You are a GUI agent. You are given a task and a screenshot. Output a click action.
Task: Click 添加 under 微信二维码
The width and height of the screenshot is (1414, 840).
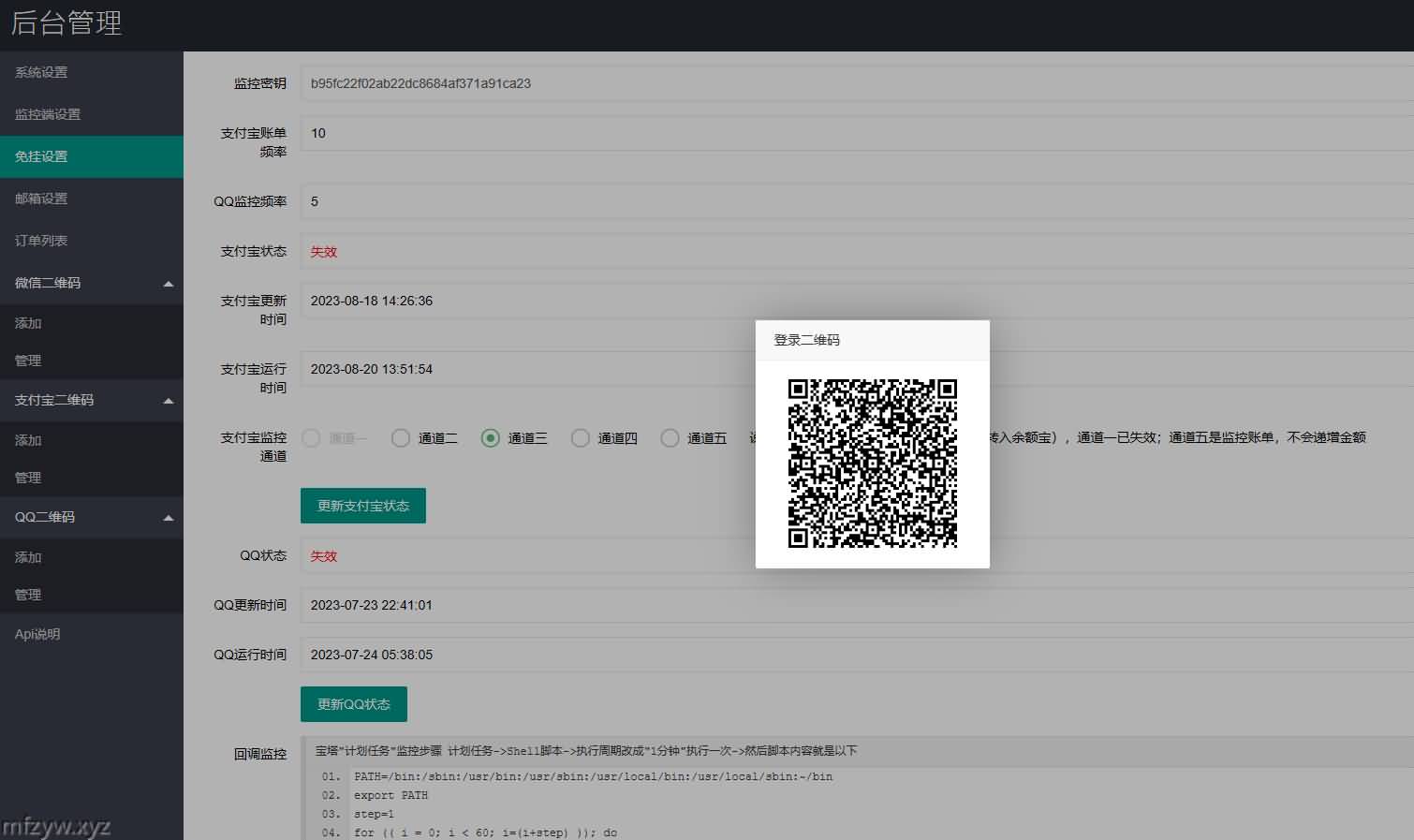[28, 323]
